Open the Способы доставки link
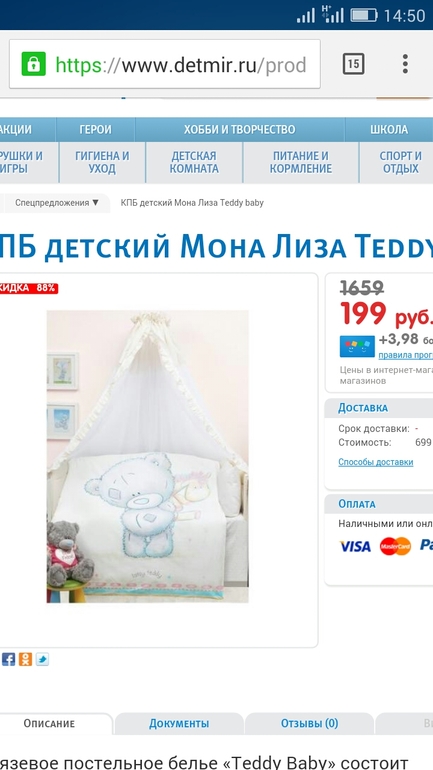Screen dimensions: 433x770 [376, 462]
